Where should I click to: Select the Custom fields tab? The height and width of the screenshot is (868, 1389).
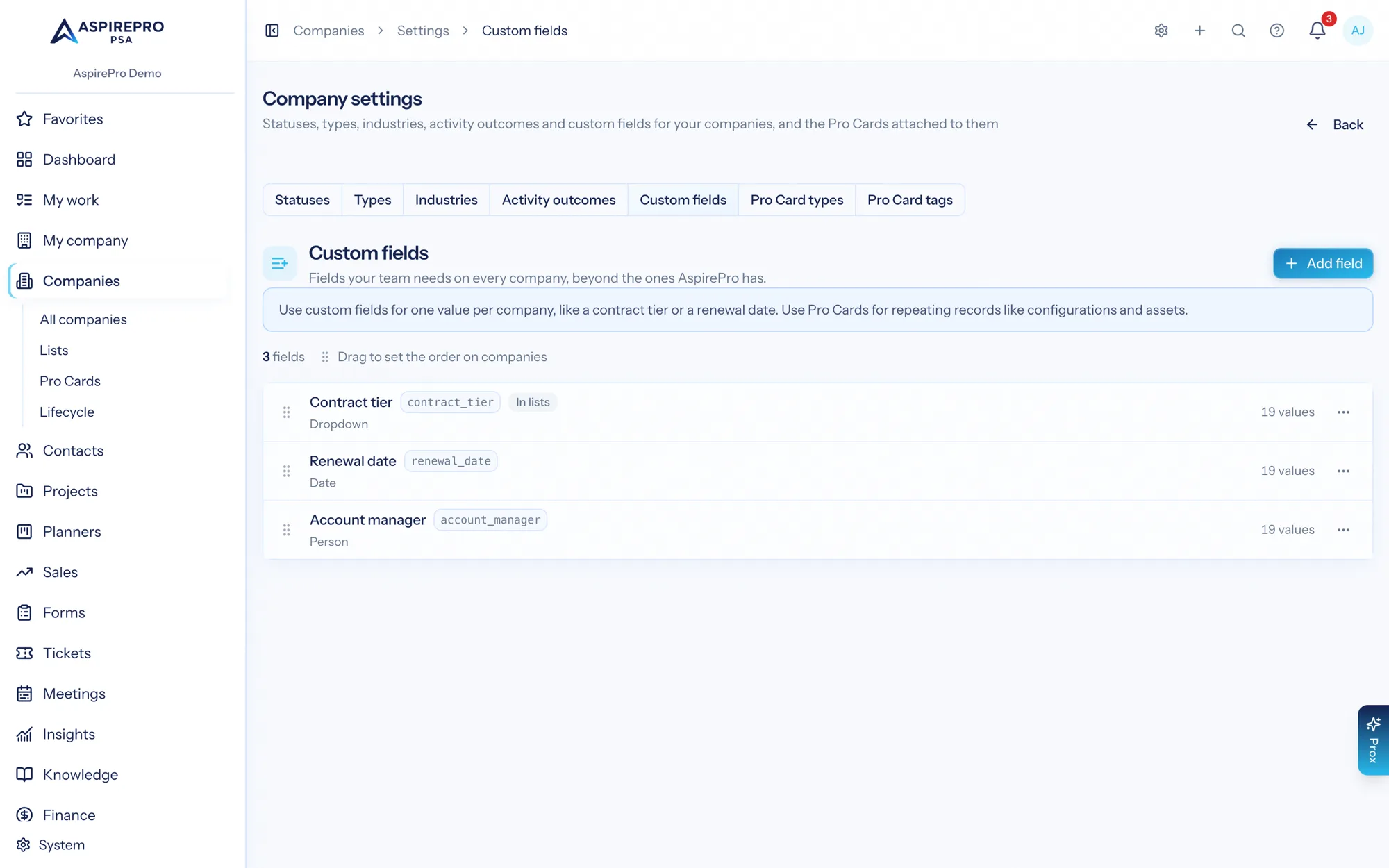[683, 200]
